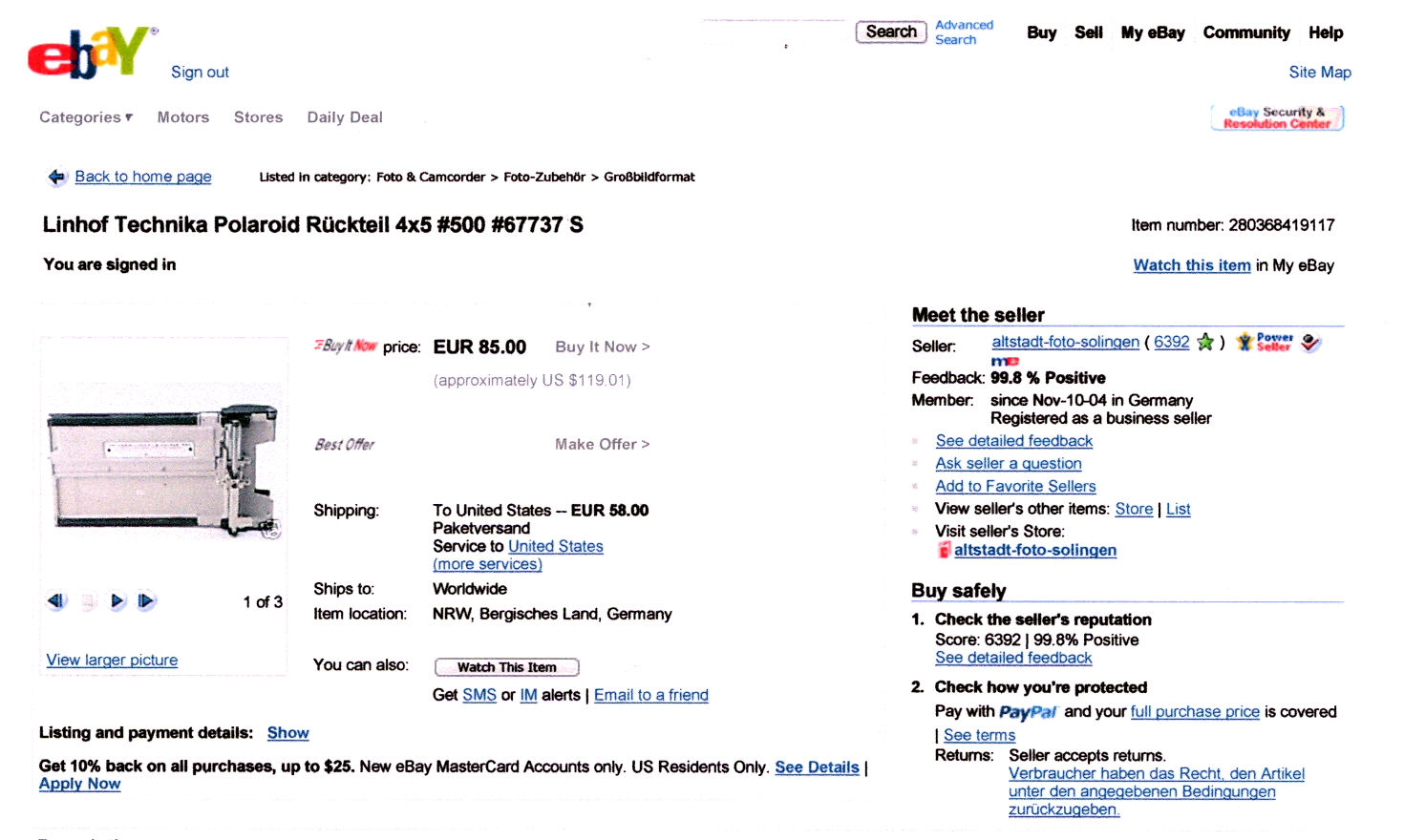Click inside the search input field
This screenshot has height=840, width=1404.
[774, 32]
